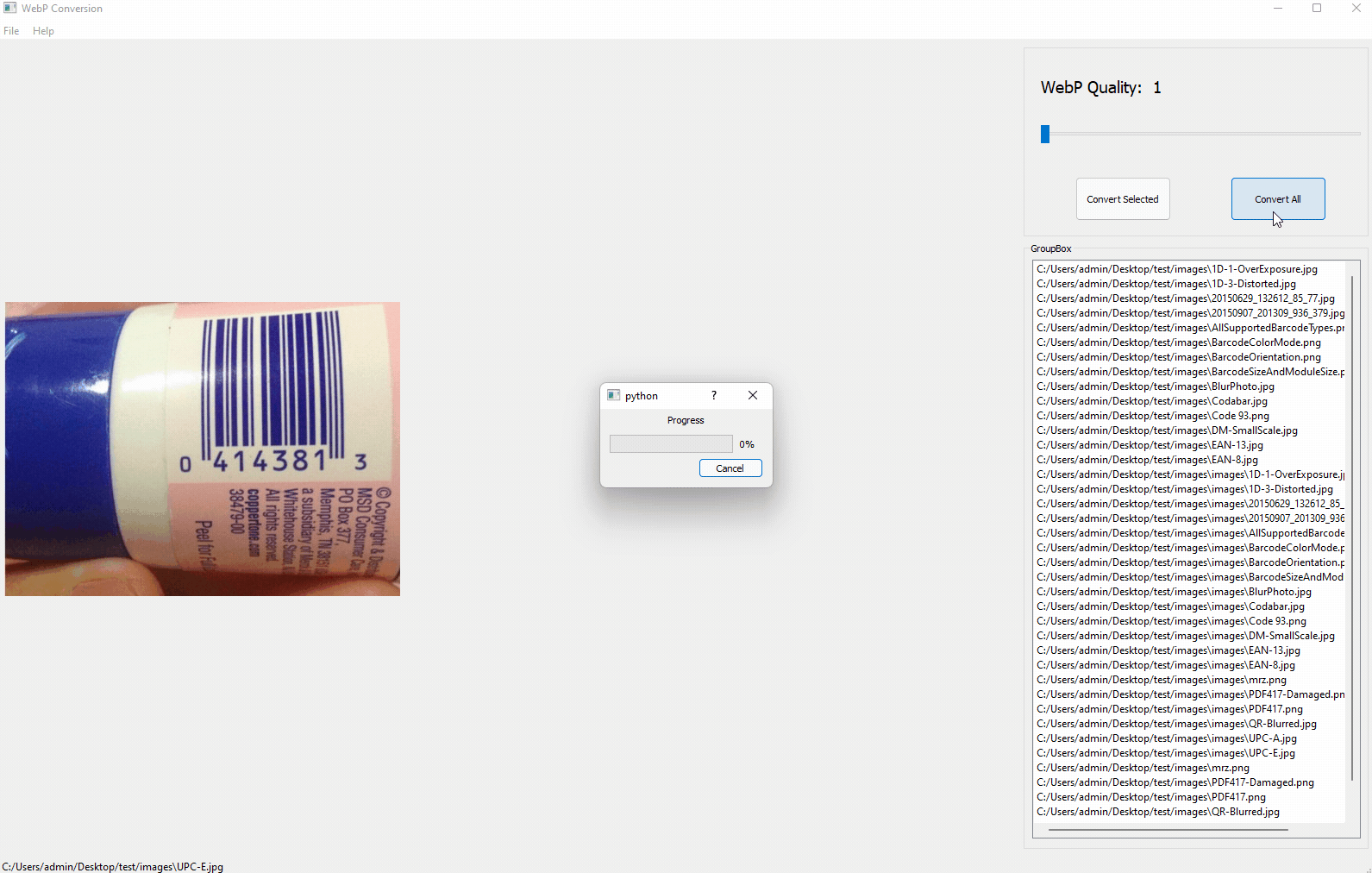The height and width of the screenshot is (873, 1372).
Task: Select images\images\mrz.png in file list
Action: pyautogui.click(x=1161, y=680)
